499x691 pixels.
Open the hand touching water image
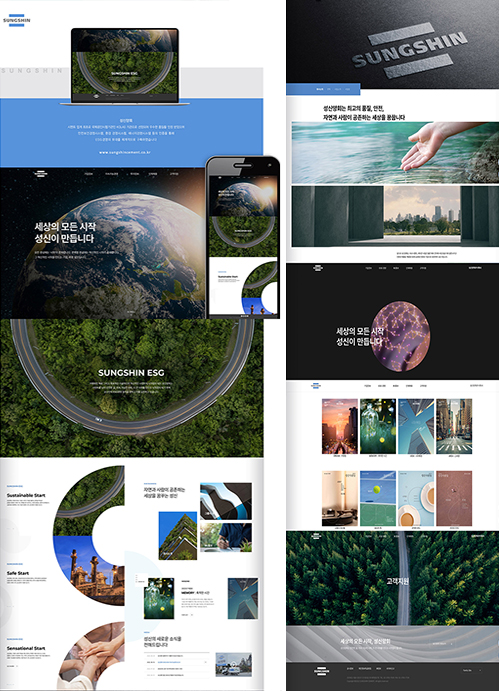click(395, 153)
